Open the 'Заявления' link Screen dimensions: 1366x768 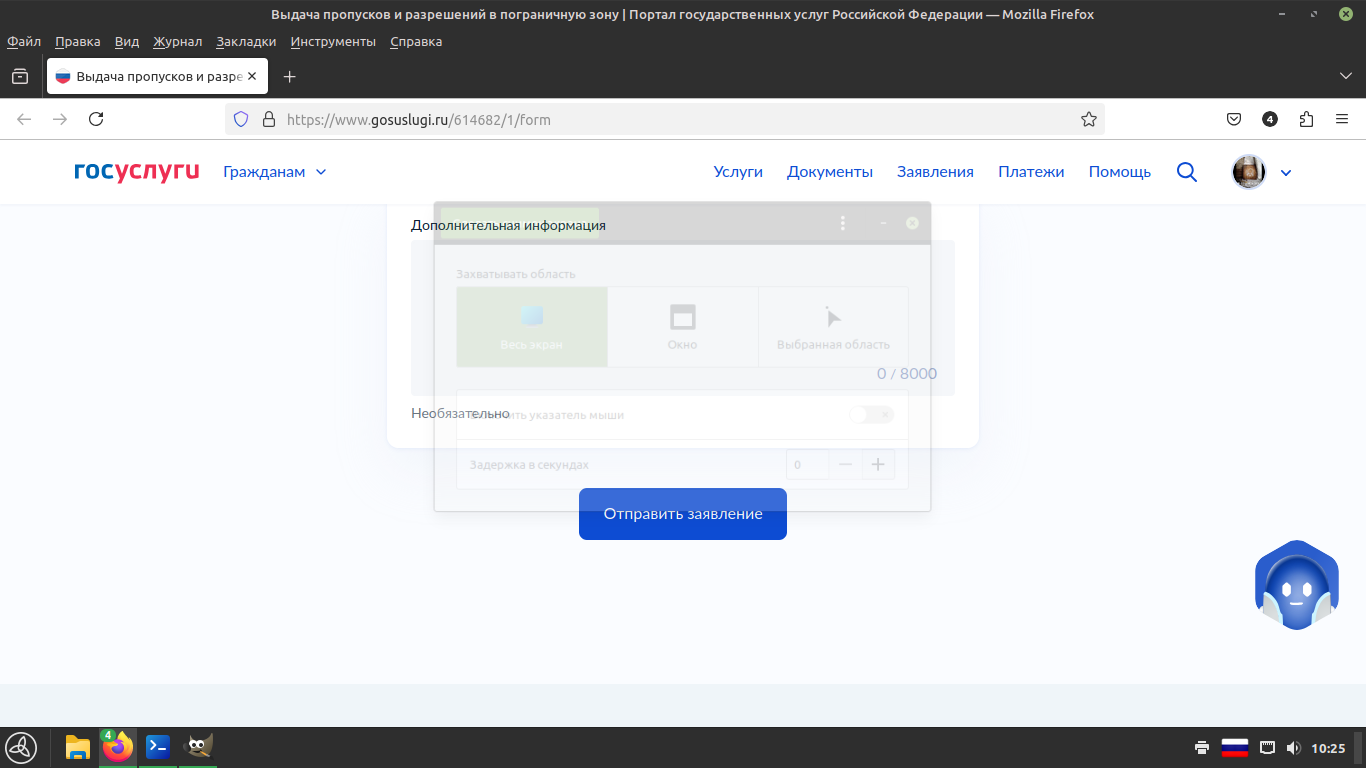(935, 172)
